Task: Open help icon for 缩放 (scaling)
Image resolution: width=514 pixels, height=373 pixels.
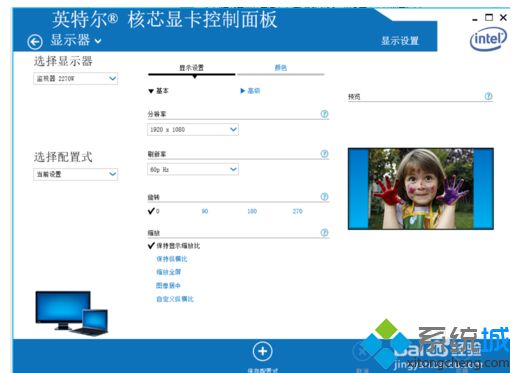Action: pos(324,232)
